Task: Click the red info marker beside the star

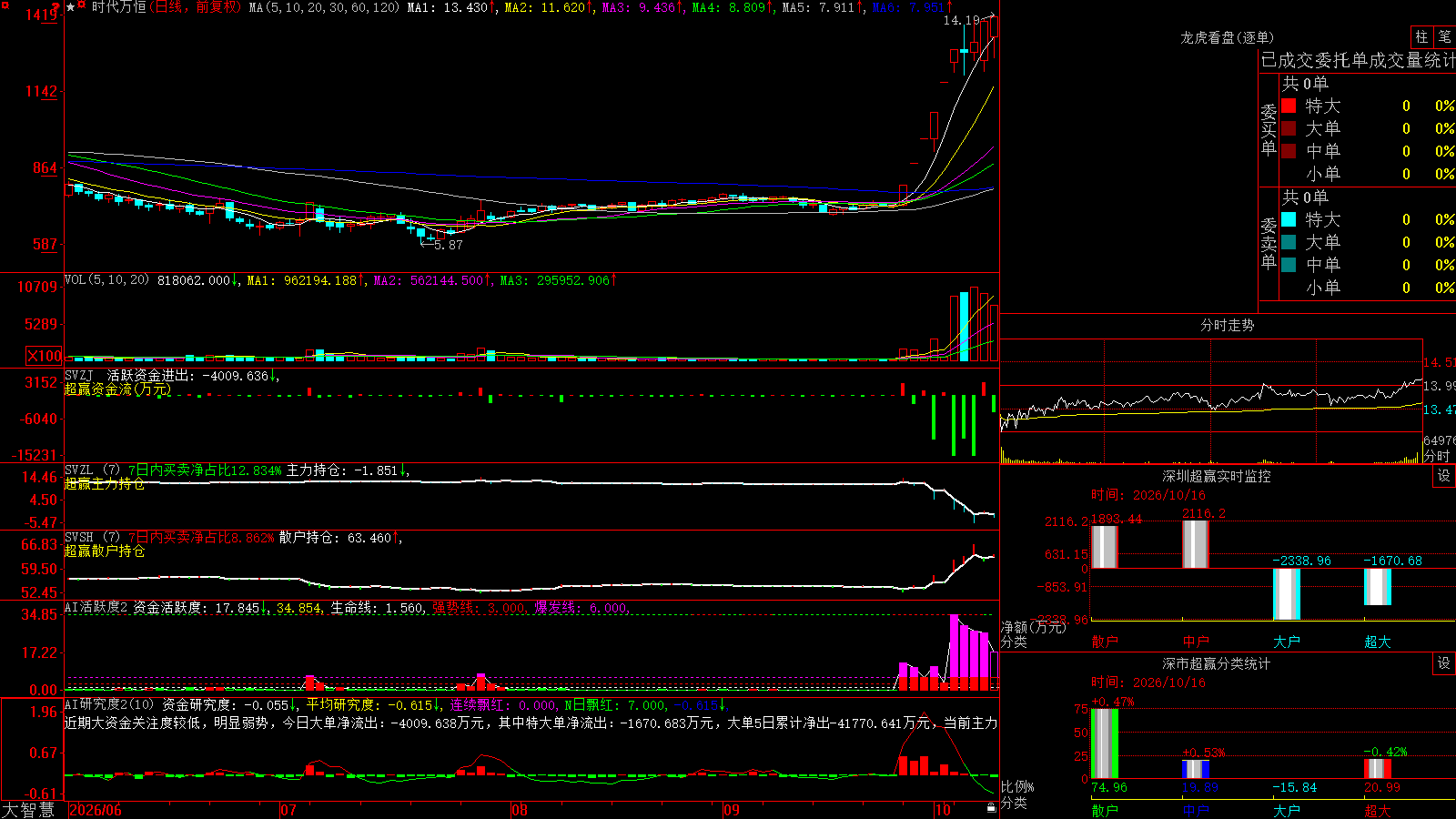Action: 82,5
